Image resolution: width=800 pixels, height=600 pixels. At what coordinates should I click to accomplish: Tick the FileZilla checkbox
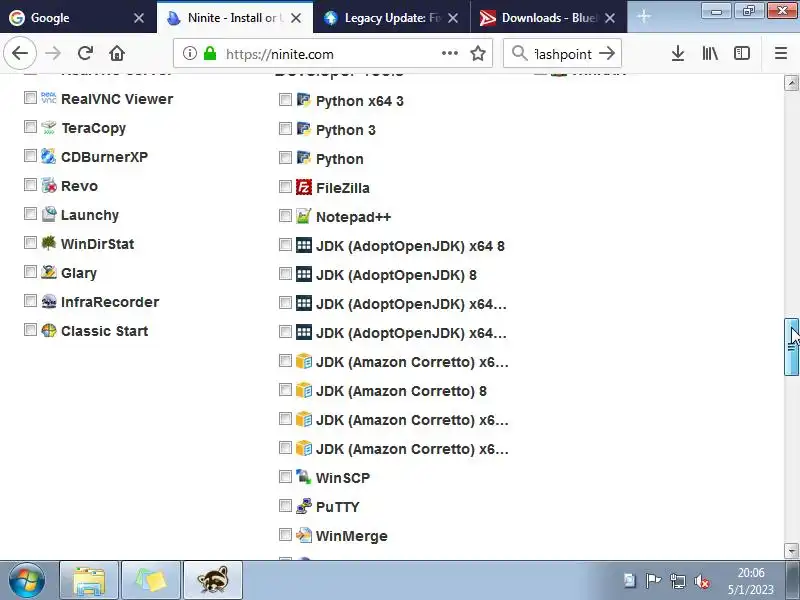(x=285, y=186)
